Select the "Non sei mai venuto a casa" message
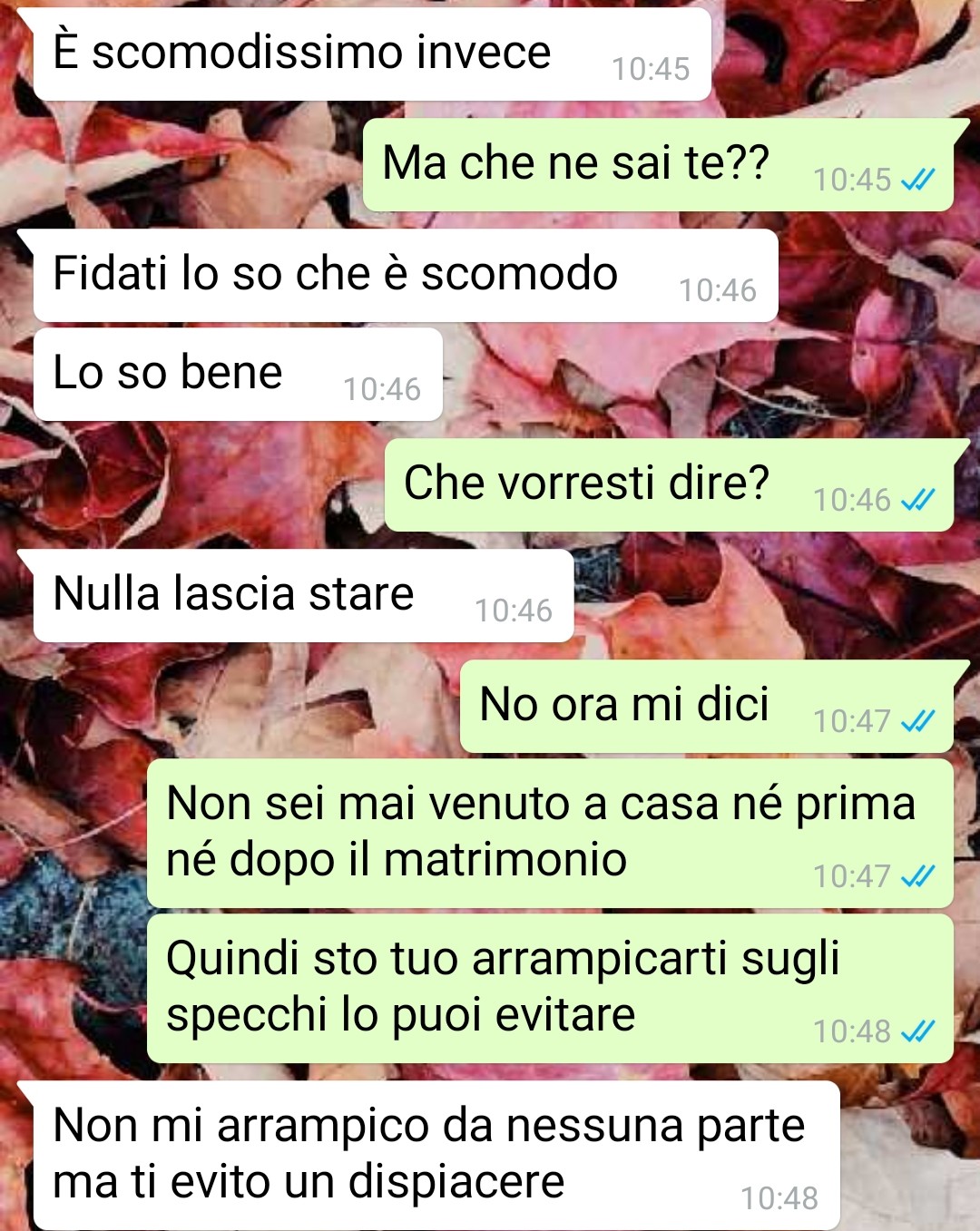The width and height of the screenshot is (980, 1231). (x=550, y=833)
